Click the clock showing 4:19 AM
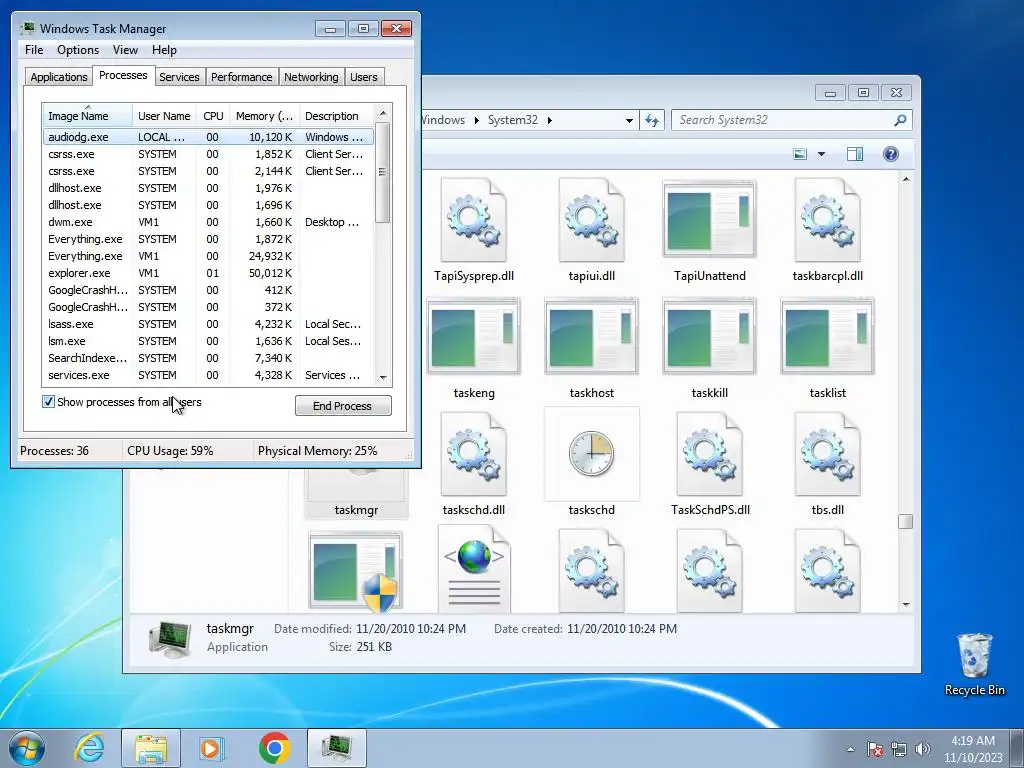This screenshot has height=768, width=1024. (972, 741)
